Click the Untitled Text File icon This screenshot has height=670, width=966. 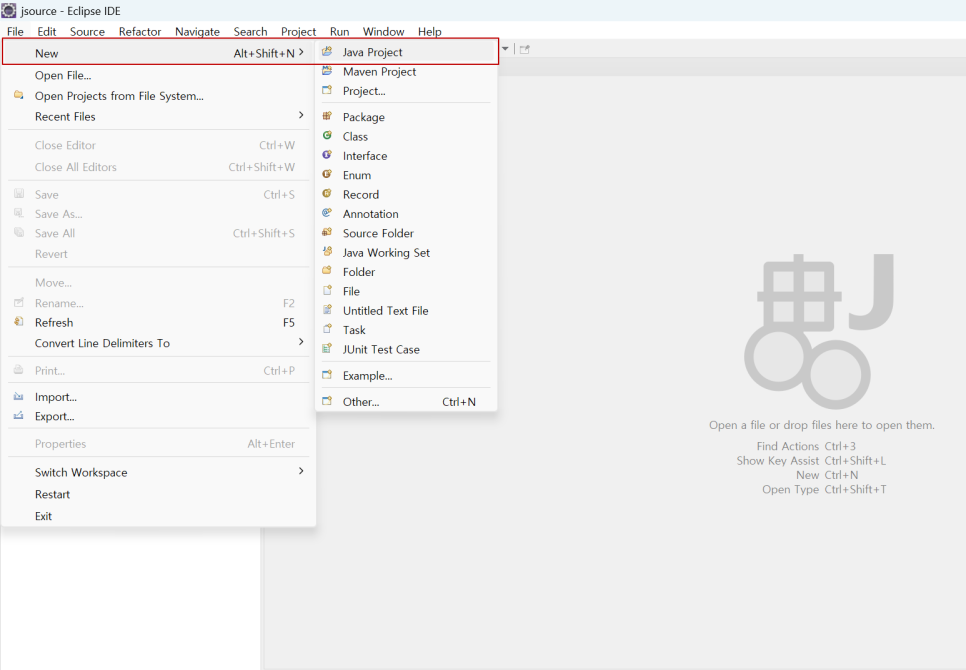pyautogui.click(x=327, y=310)
